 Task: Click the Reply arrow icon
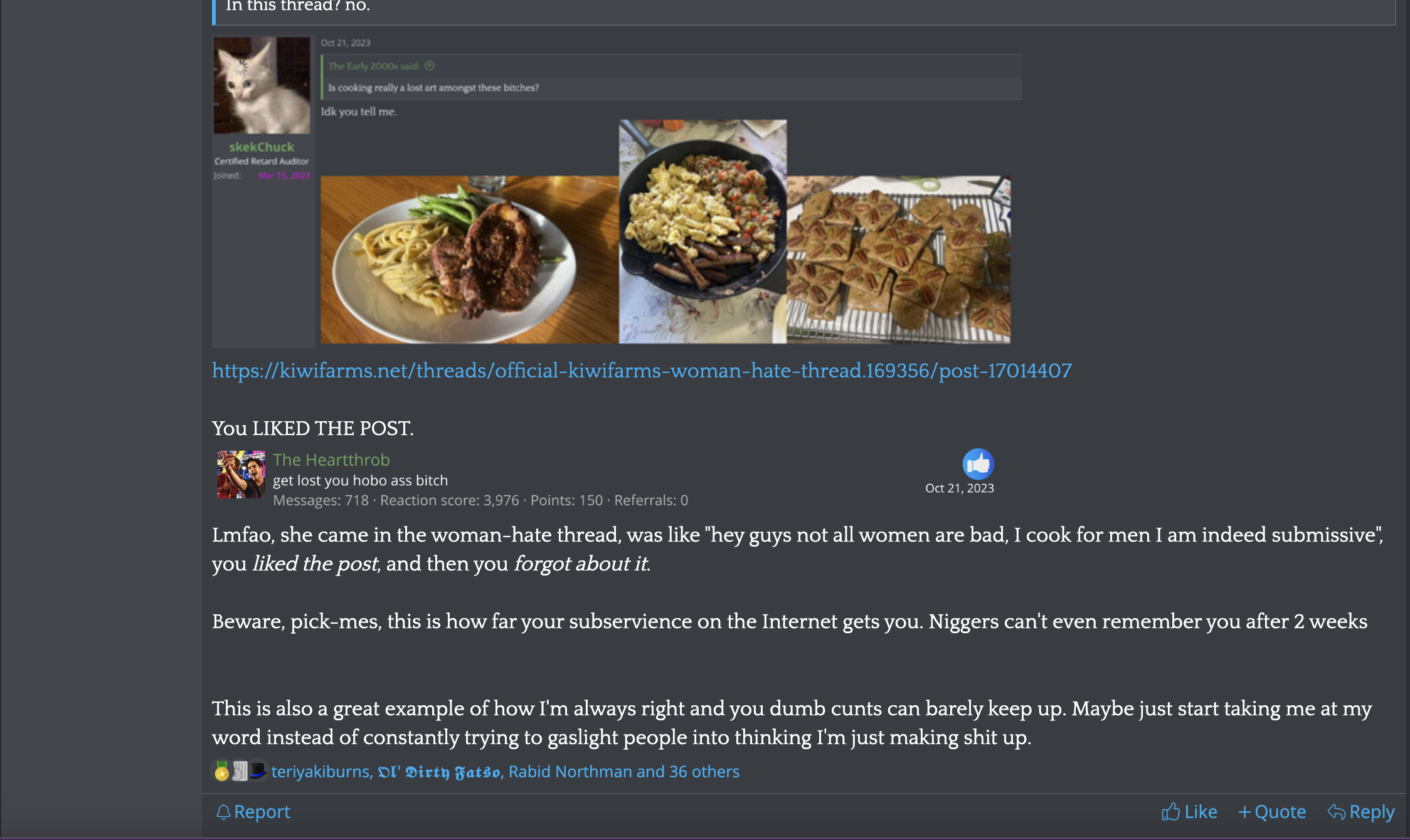pos(1337,812)
